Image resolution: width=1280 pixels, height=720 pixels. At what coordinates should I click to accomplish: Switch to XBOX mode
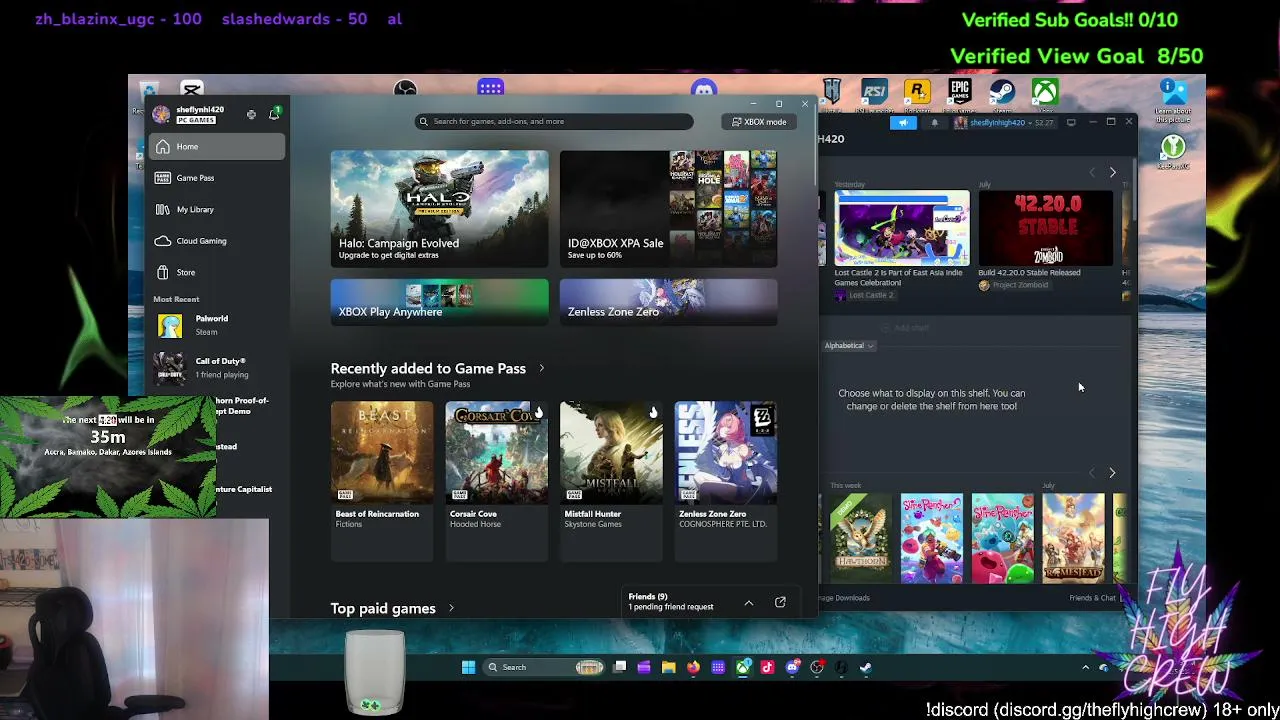pyautogui.click(x=759, y=122)
